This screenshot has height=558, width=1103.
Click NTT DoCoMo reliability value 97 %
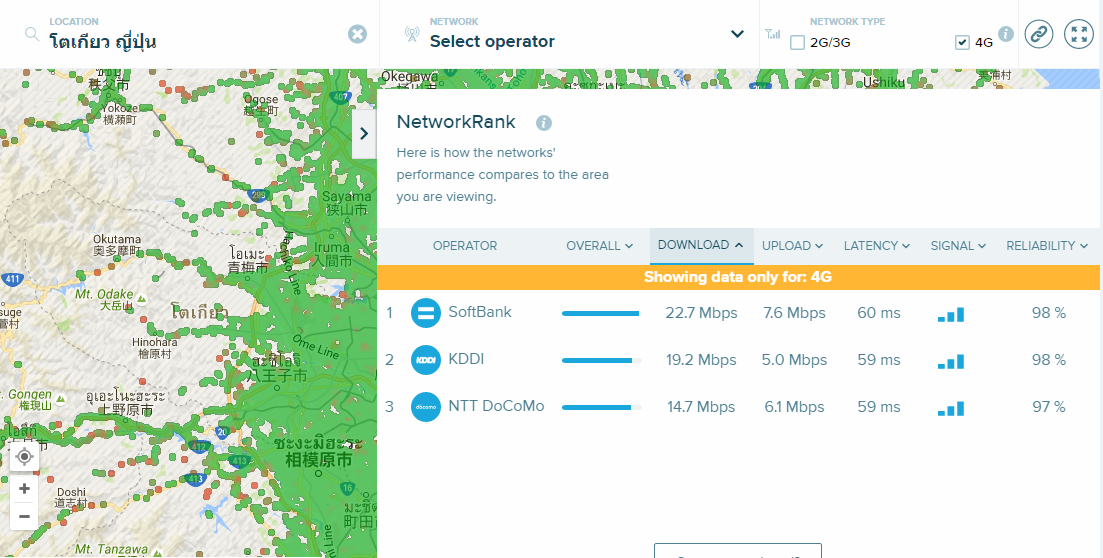tap(1049, 407)
